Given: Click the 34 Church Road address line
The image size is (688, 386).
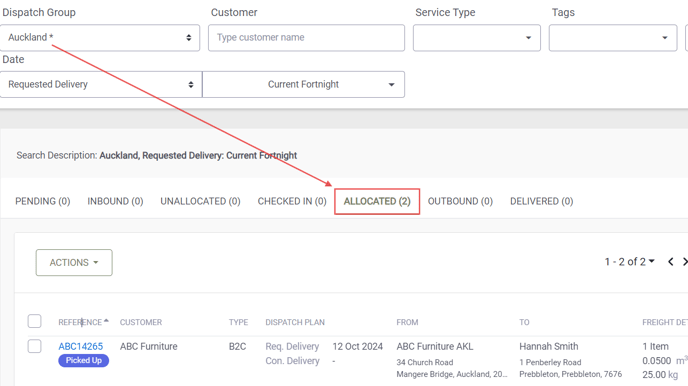Looking at the screenshot, I should point(425,362).
